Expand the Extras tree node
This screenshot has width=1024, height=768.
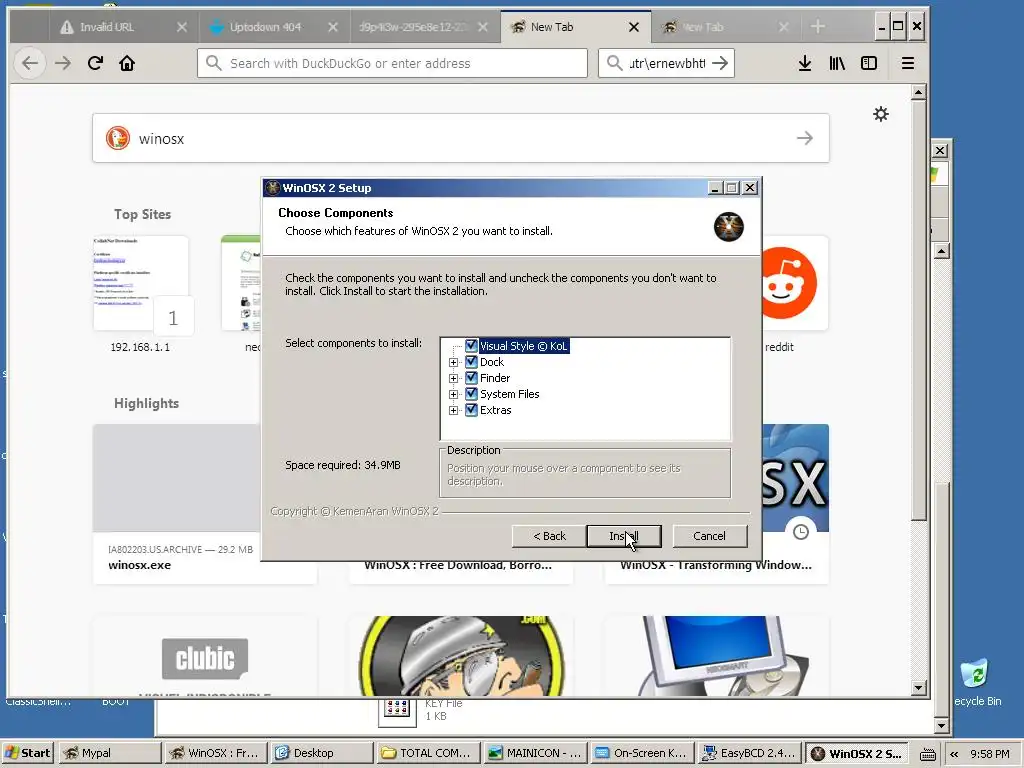pyautogui.click(x=453, y=411)
